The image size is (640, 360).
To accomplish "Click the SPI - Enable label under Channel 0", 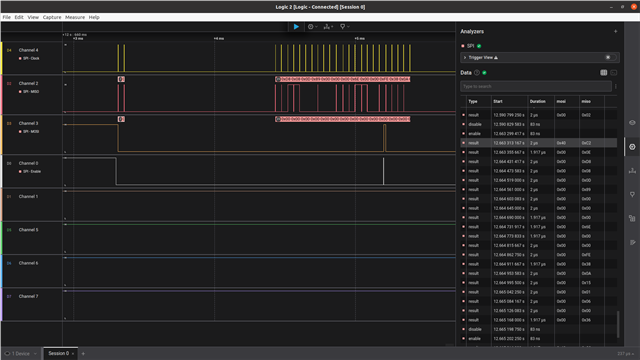I will [32, 171].
